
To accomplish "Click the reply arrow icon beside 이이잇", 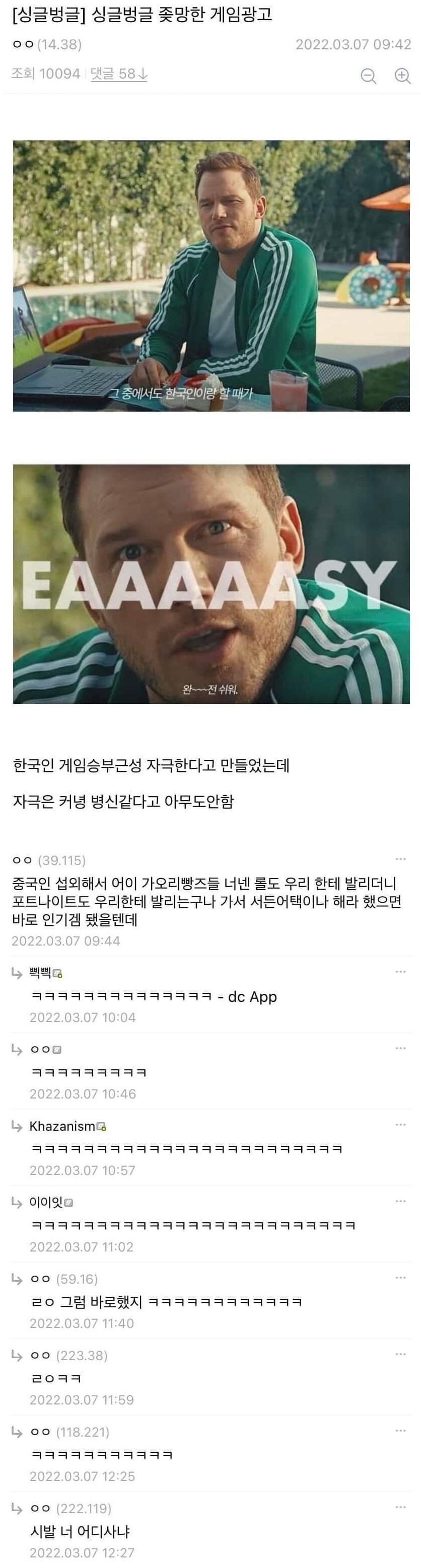I will (x=17, y=1202).
